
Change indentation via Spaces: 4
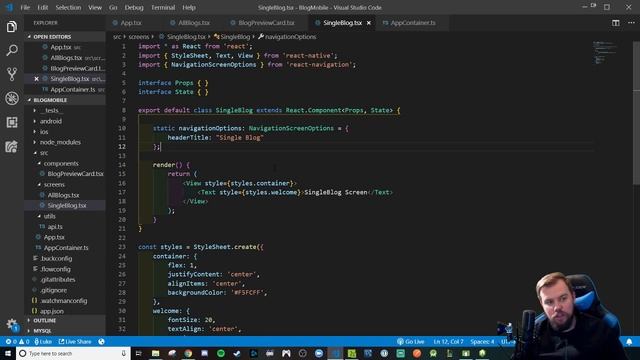[482, 342]
